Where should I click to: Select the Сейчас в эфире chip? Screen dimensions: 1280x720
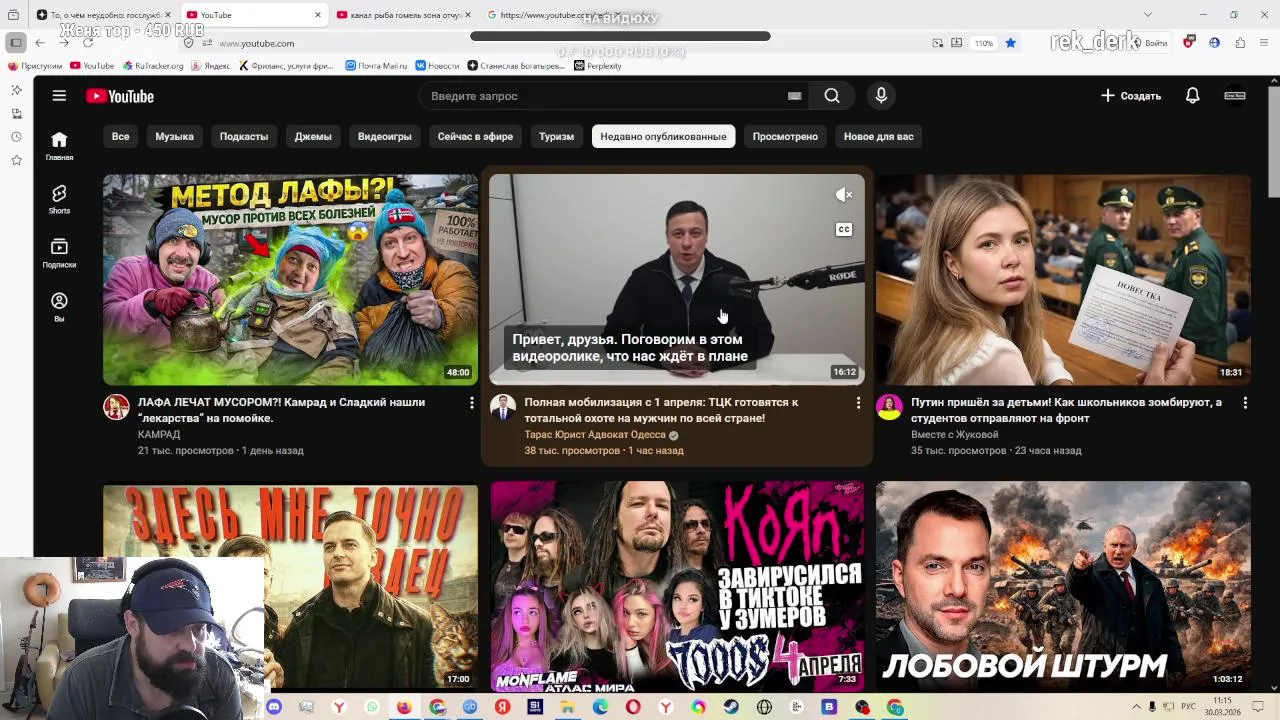click(x=475, y=136)
